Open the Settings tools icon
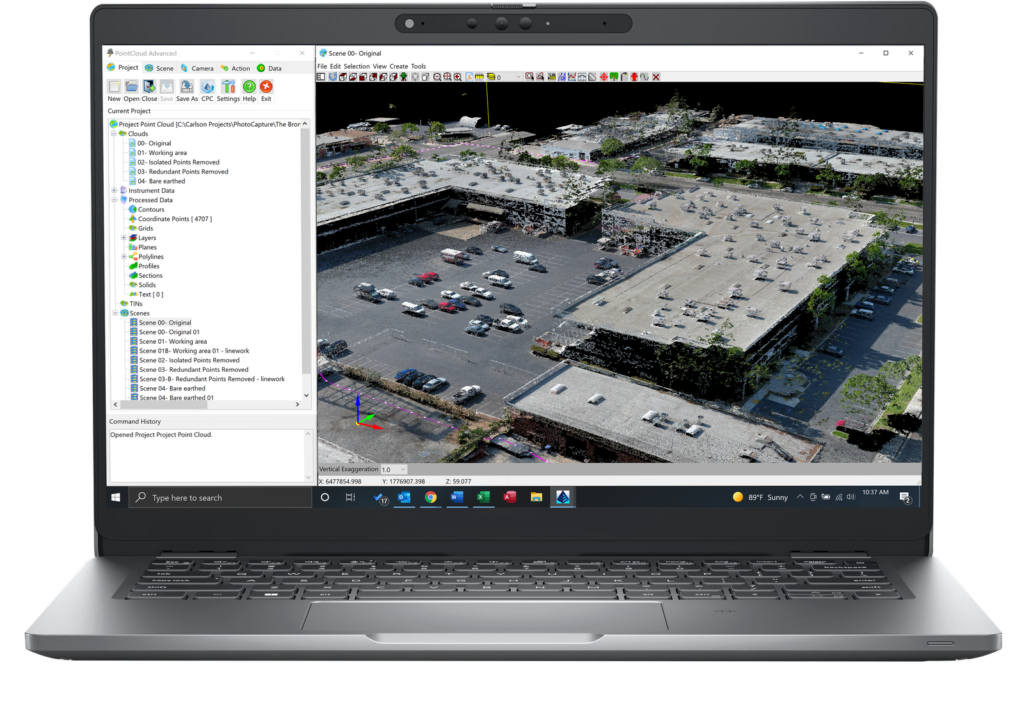 click(x=228, y=86)
